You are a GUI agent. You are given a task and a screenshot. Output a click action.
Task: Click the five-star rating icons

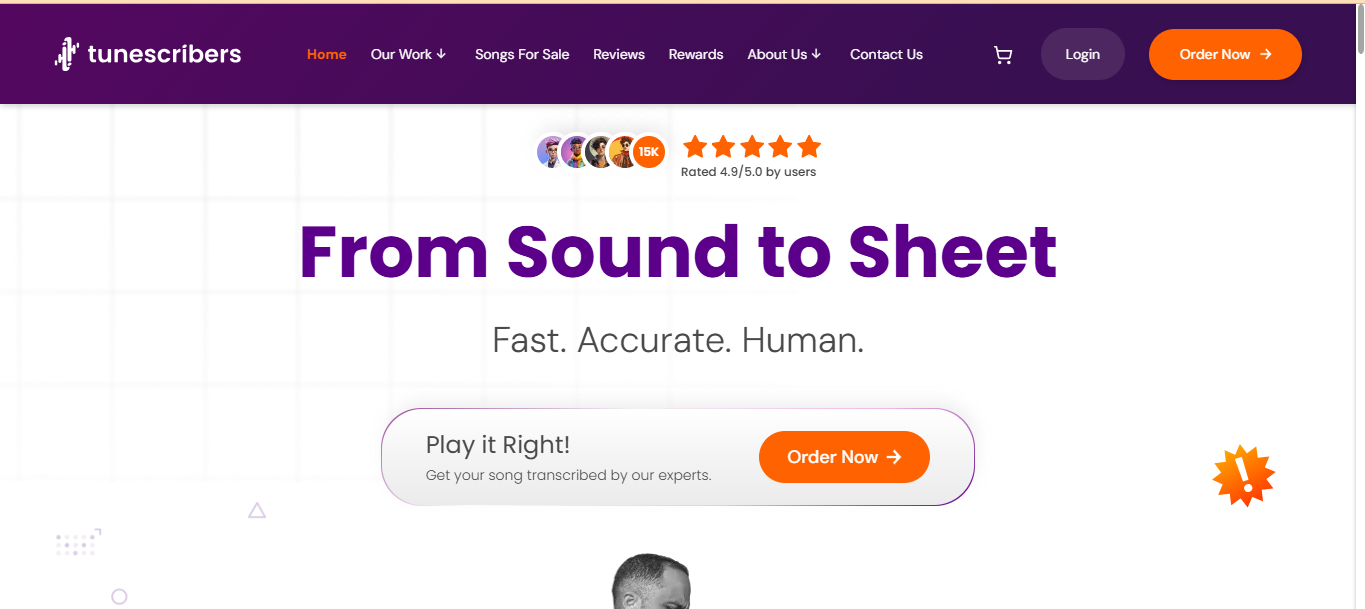[x=752, y=148]
